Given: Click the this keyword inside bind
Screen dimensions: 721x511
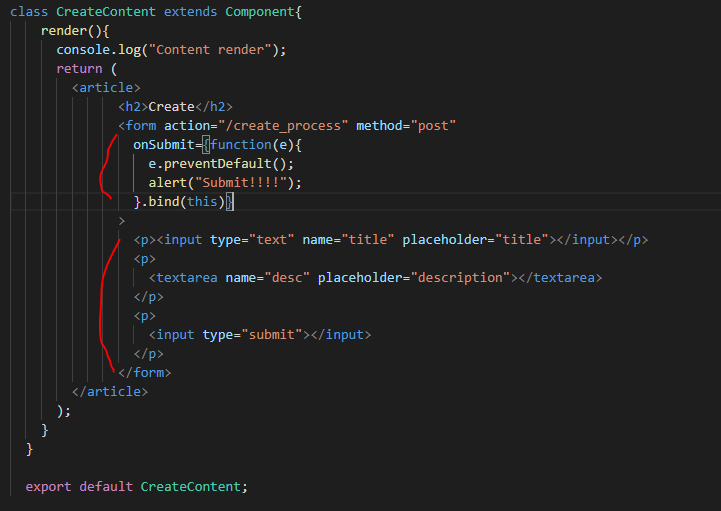Looking at the screenshot, I should (202, 201).
